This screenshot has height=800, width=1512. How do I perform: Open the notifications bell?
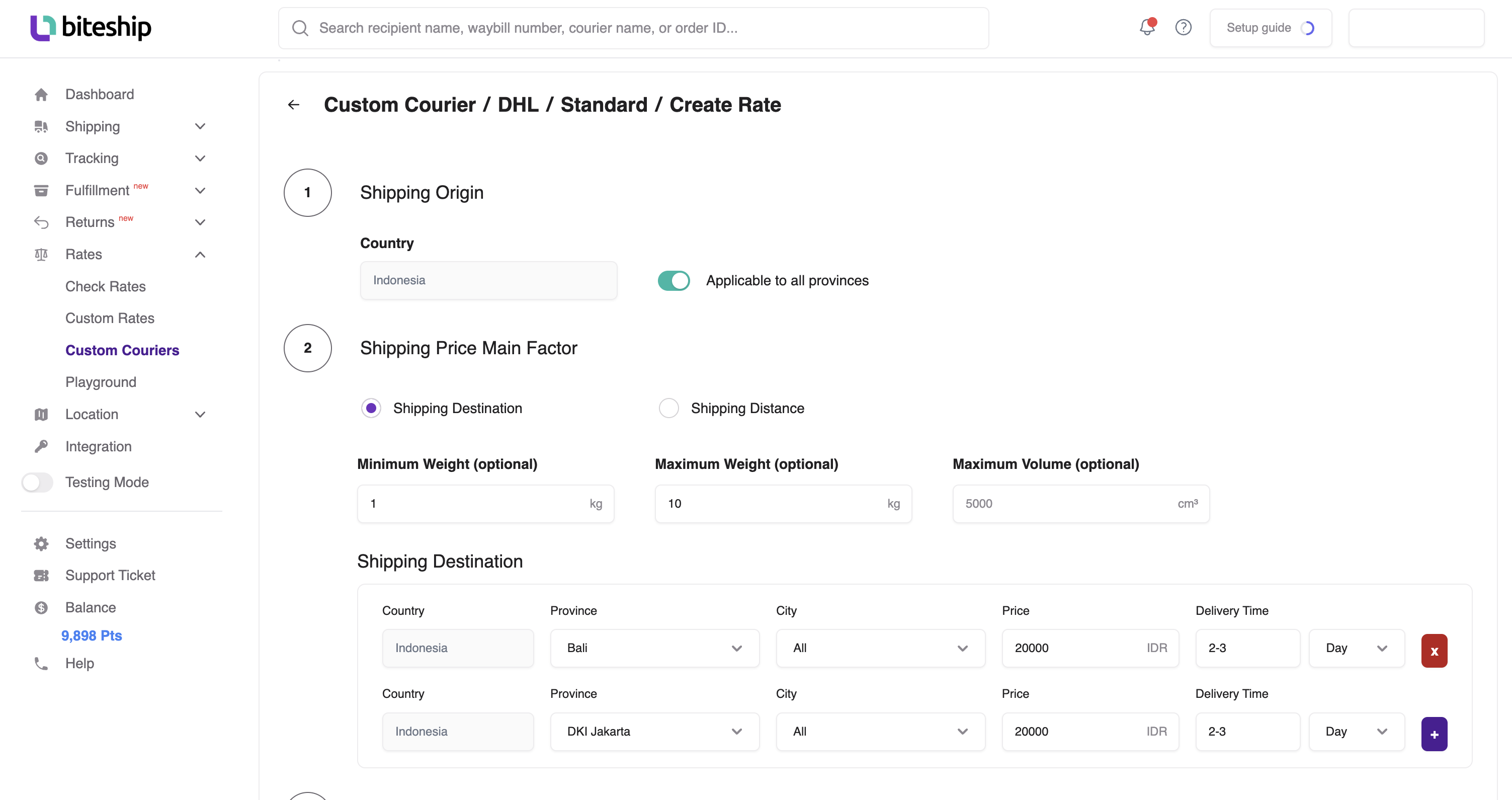[1147, 27]
